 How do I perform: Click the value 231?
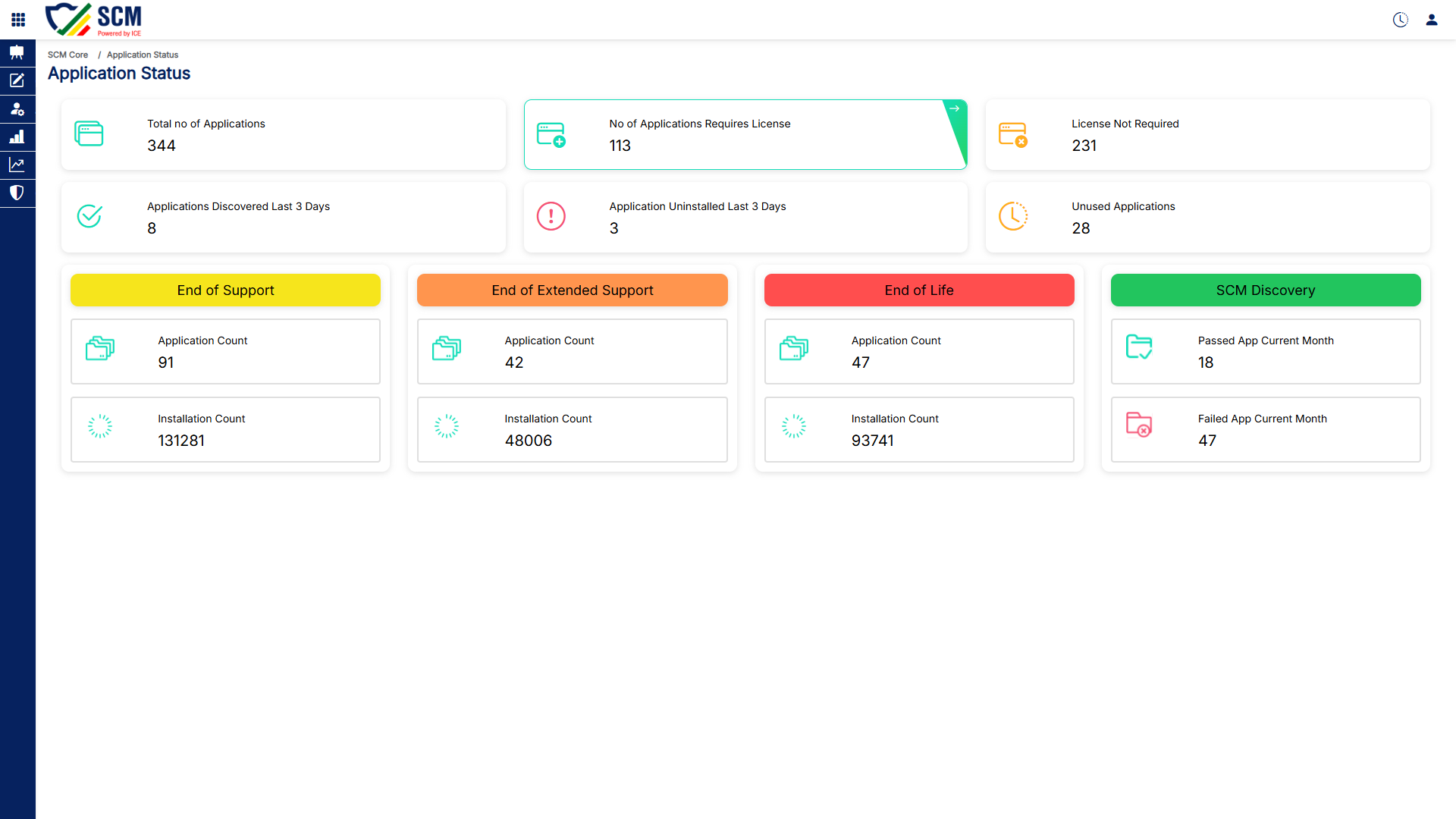point(1084,146)
